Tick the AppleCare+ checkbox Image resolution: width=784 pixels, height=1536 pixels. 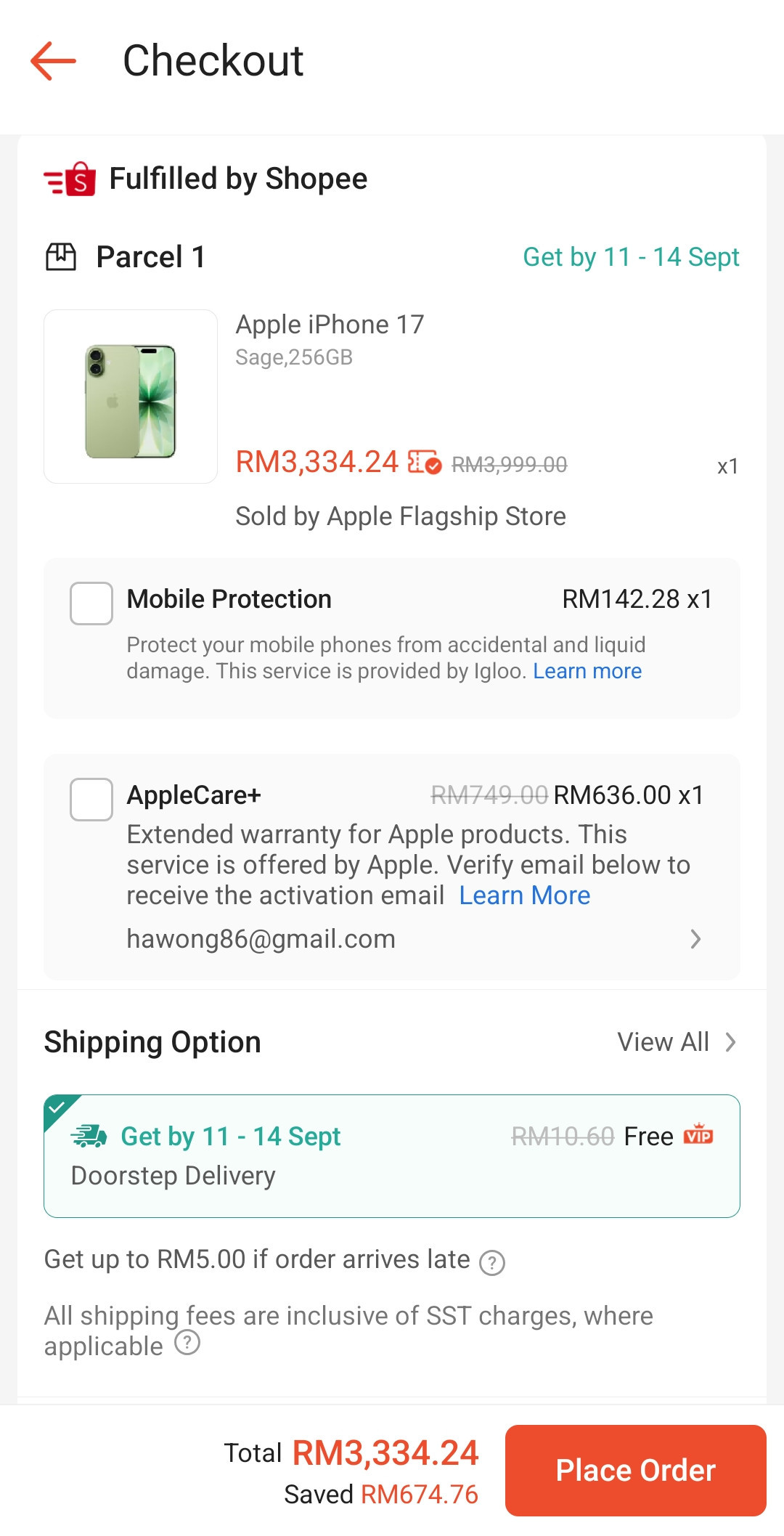click(91, 799)
